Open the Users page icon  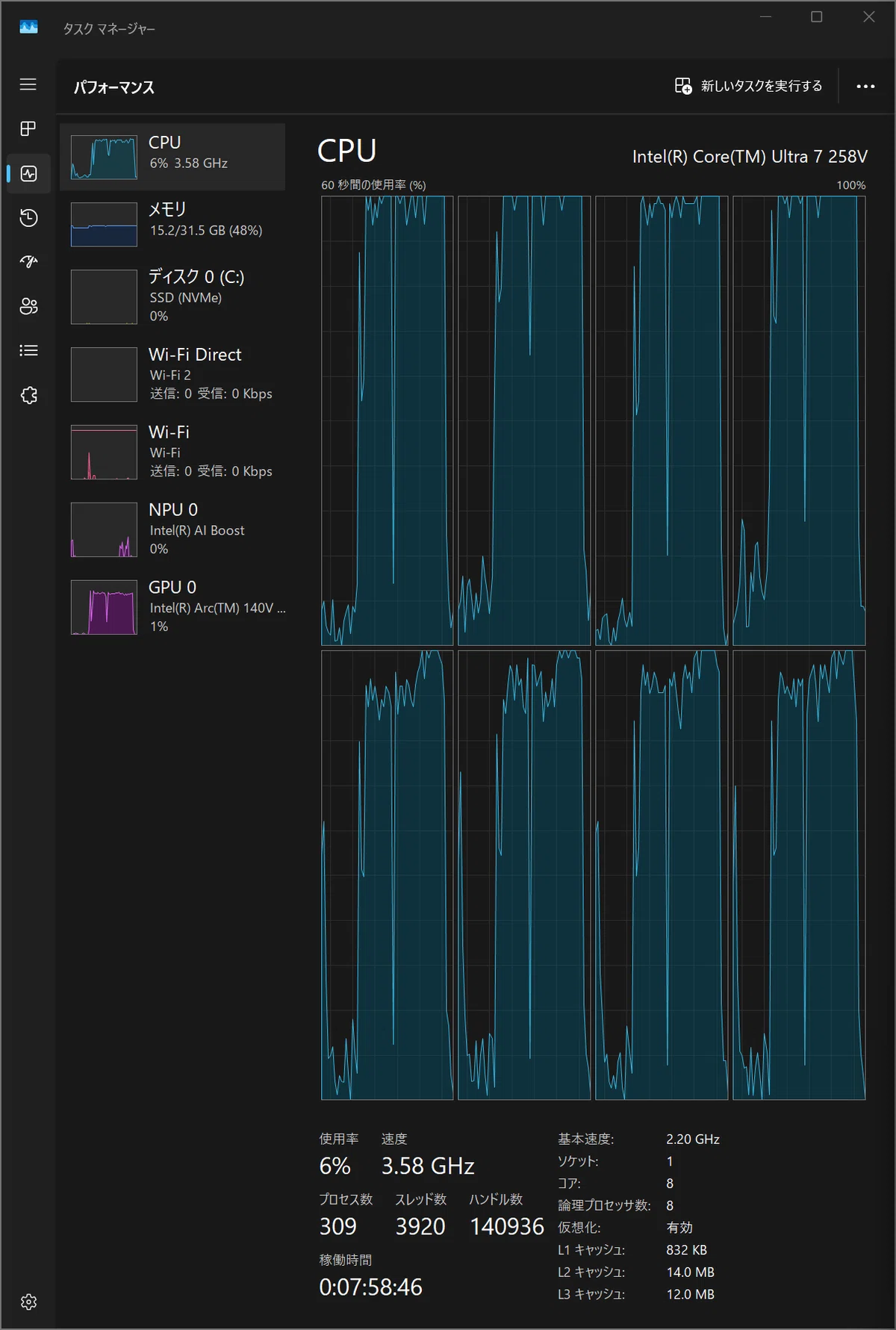pos(28,306)
